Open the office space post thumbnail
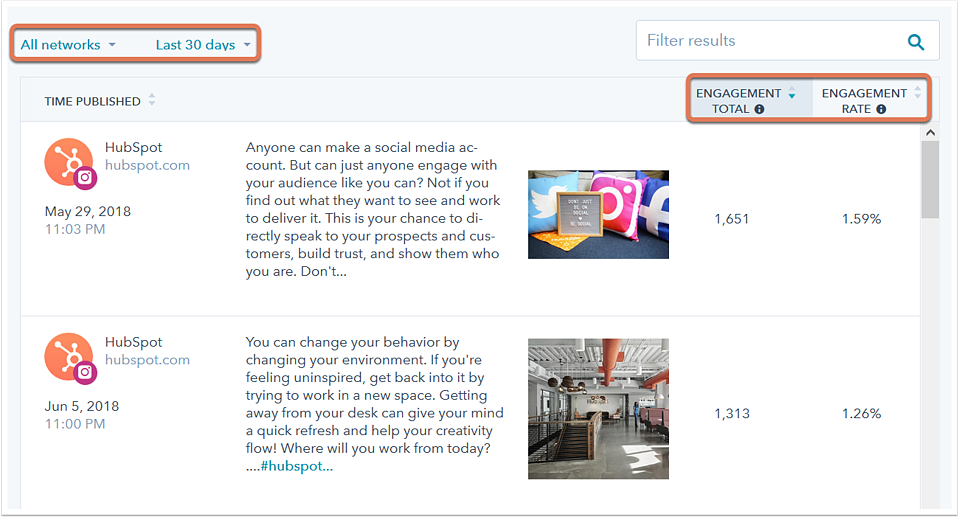This screenshot has height=517, width=959. point(598,409)
